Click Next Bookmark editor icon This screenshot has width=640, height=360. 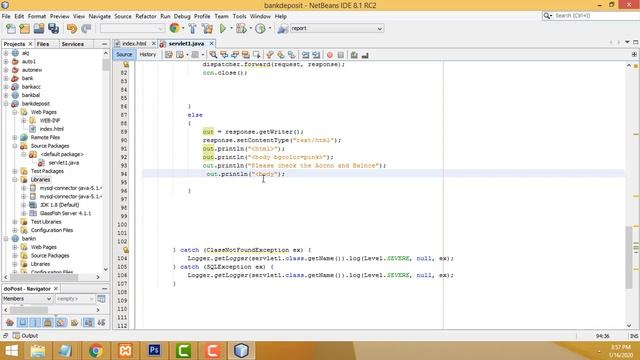[281, 55]
